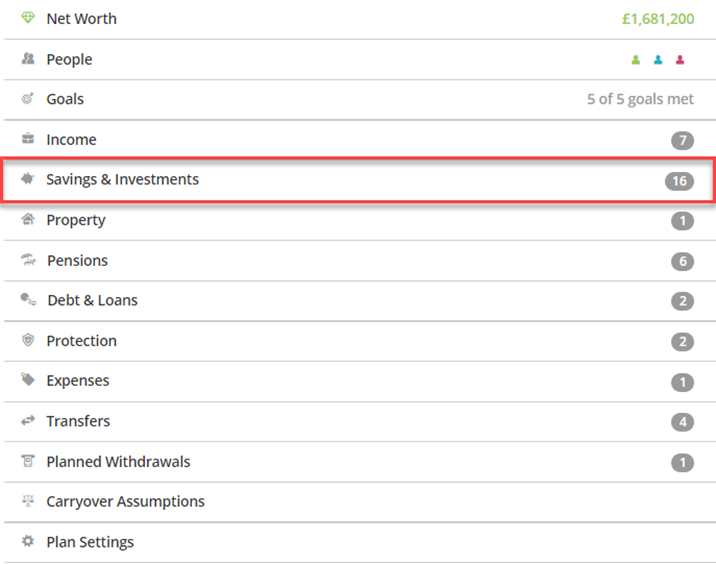The width and height of the screenshot is (716, 564).
Task: Select the green person avatar
Action: [636, 60]
